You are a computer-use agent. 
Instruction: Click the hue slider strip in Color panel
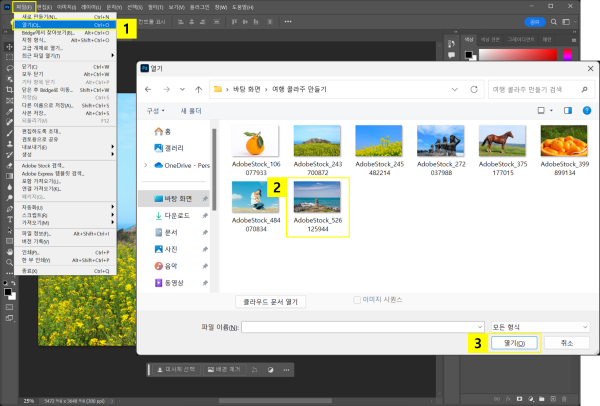pos(567,55)
